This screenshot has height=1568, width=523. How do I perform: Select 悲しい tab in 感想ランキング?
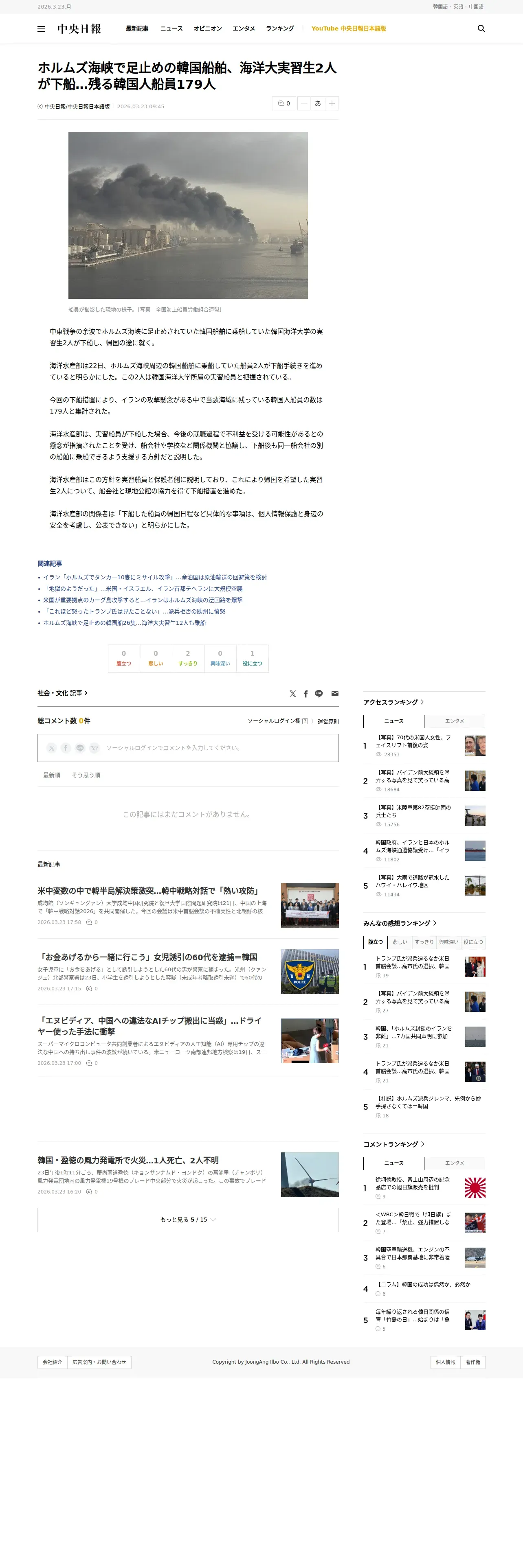[400, 942]
